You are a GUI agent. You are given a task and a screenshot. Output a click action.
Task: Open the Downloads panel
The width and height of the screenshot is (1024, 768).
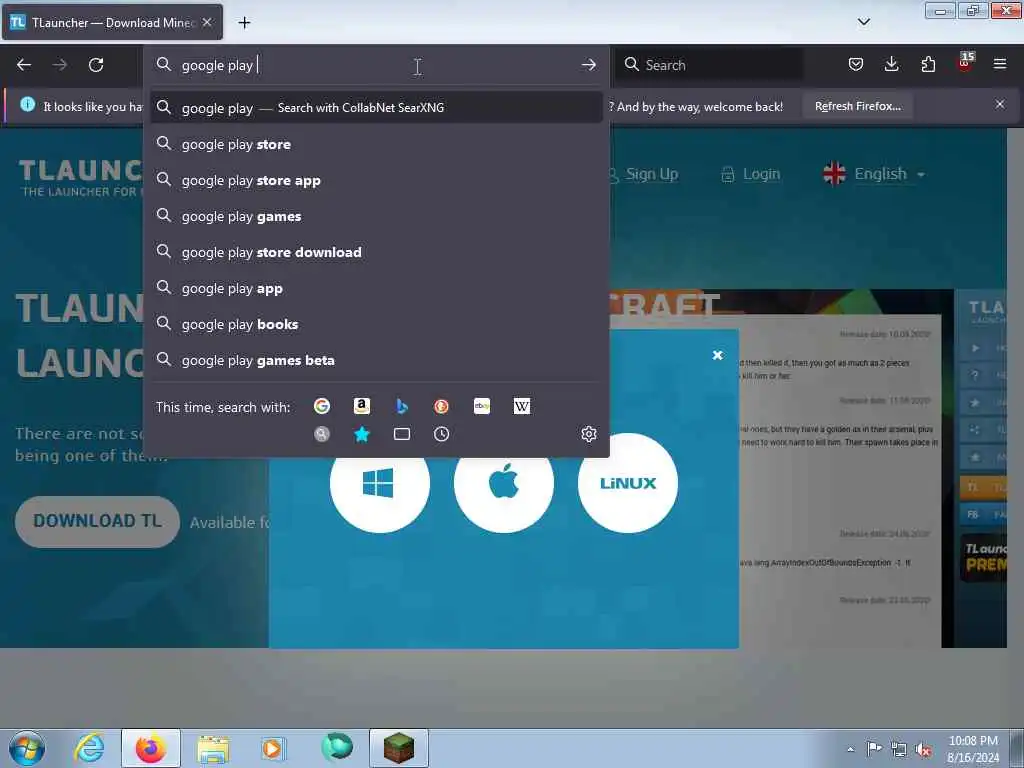(891, 64)
